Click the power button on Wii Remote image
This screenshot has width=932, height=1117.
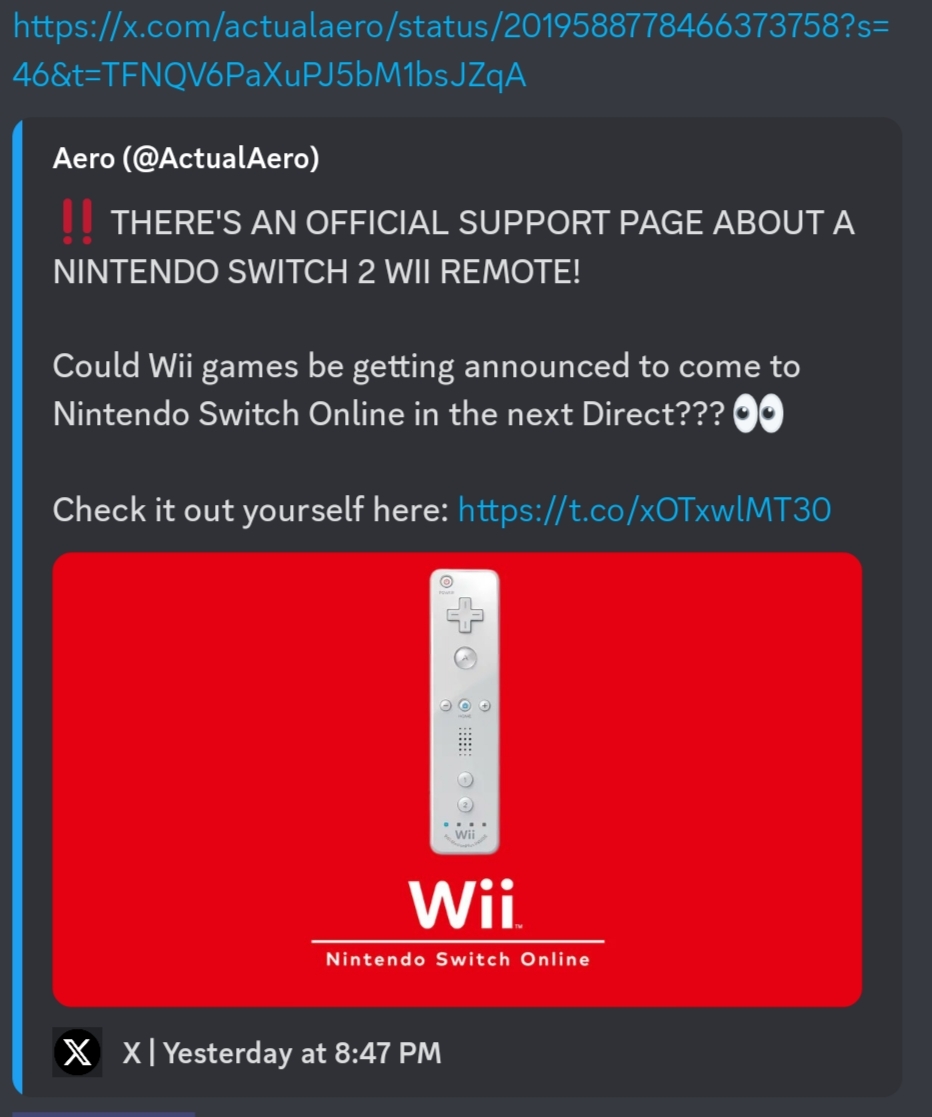446,581
